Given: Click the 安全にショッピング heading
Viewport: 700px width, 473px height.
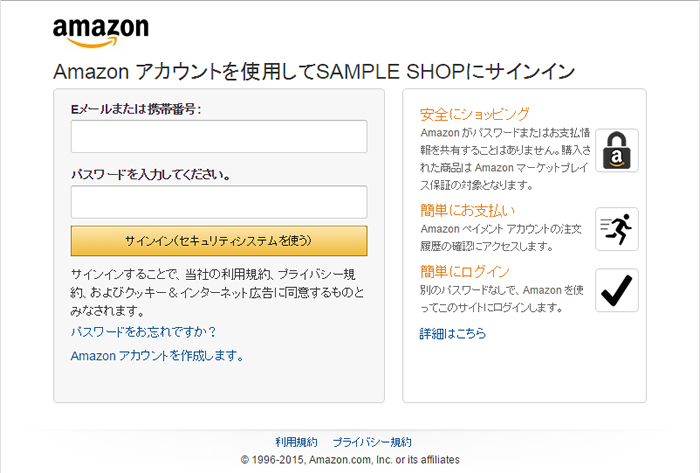Looking at the screenshot, I should (475, 114).
